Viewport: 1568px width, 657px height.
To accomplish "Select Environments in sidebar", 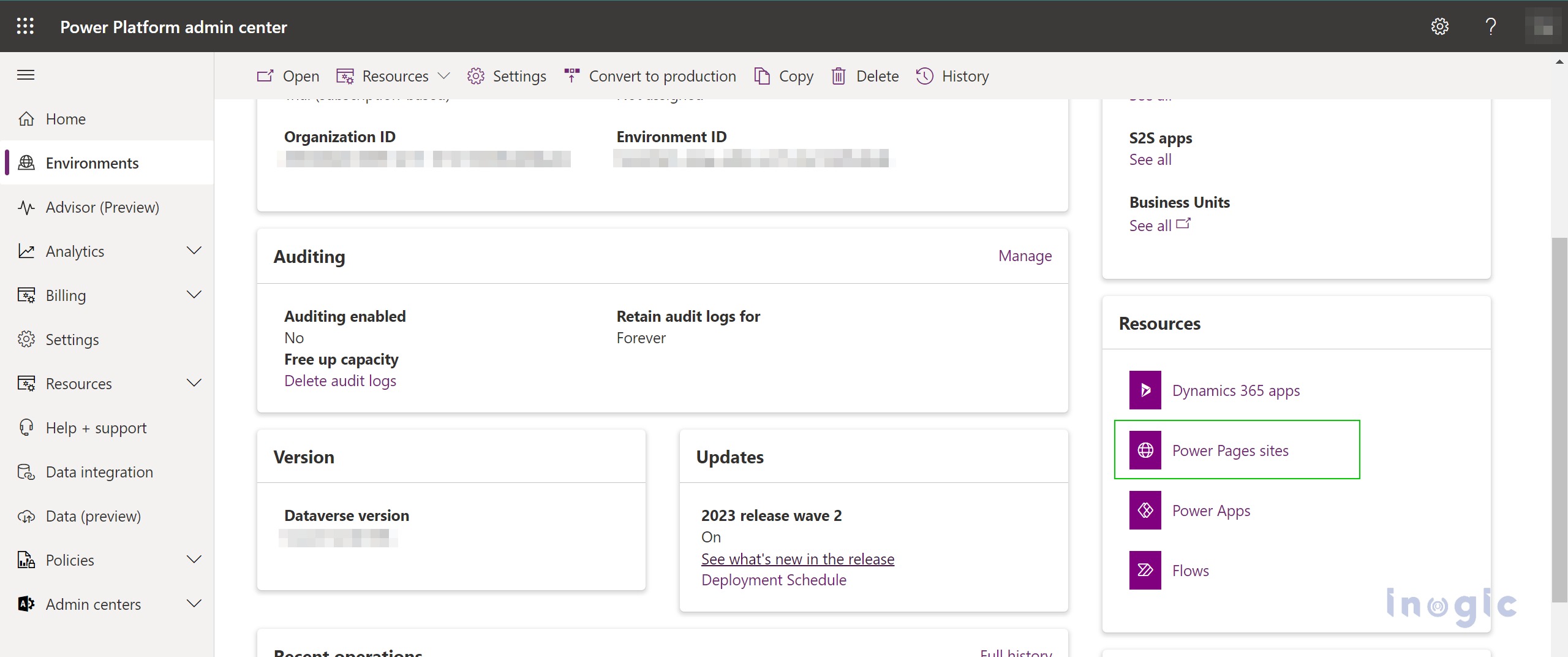I will tap(107, 162).
